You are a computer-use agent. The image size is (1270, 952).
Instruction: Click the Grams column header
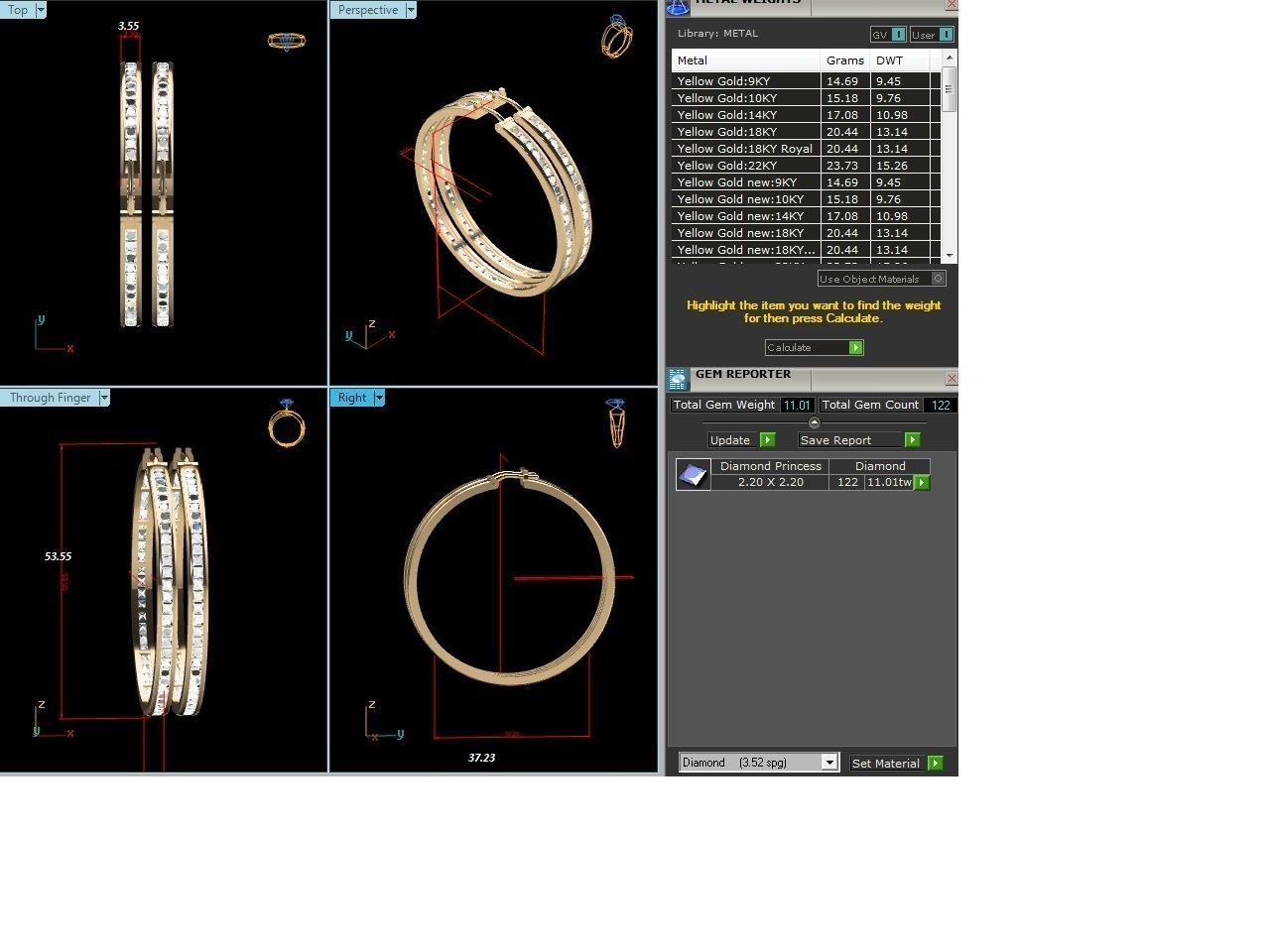[845, 60]
